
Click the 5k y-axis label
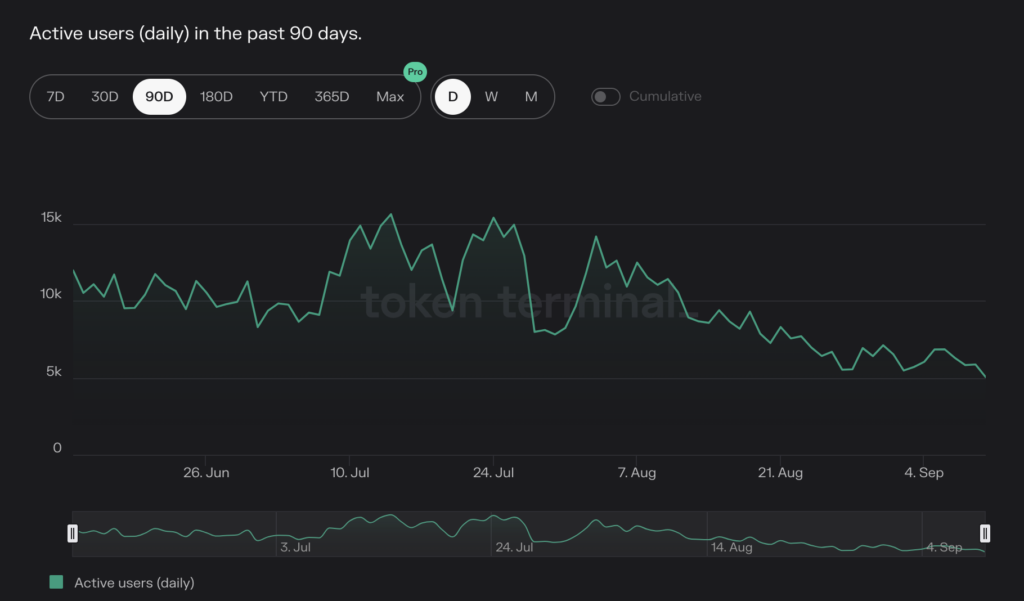54,372
